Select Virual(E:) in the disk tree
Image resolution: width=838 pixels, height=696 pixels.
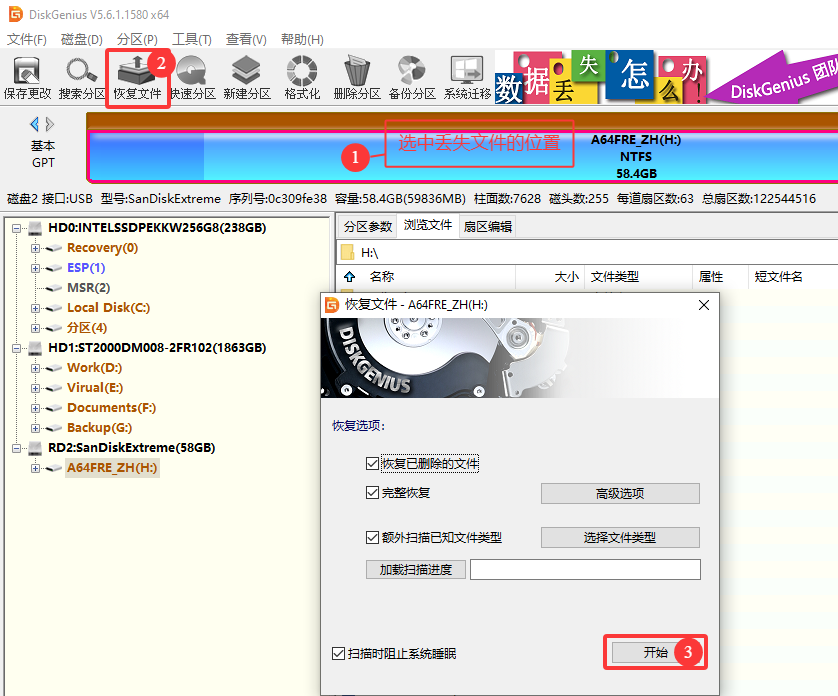95,388
